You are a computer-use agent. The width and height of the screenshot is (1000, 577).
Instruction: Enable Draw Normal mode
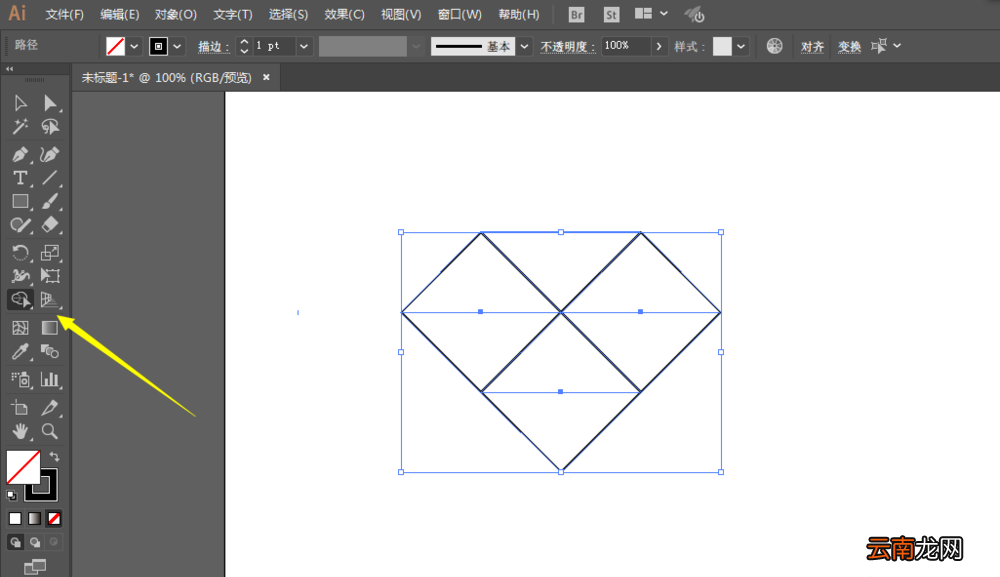[x=15, y=543]
